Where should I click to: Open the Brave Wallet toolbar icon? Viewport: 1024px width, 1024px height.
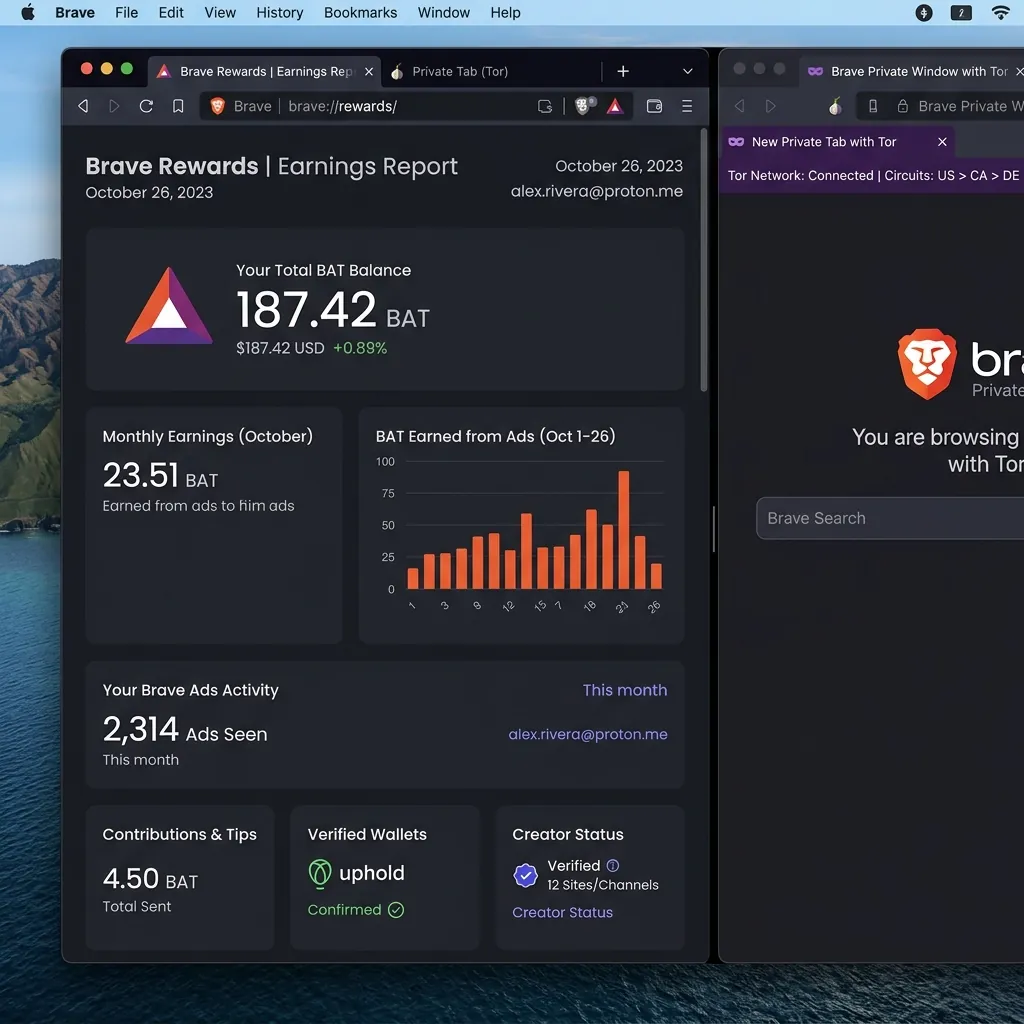pos(654,106)
